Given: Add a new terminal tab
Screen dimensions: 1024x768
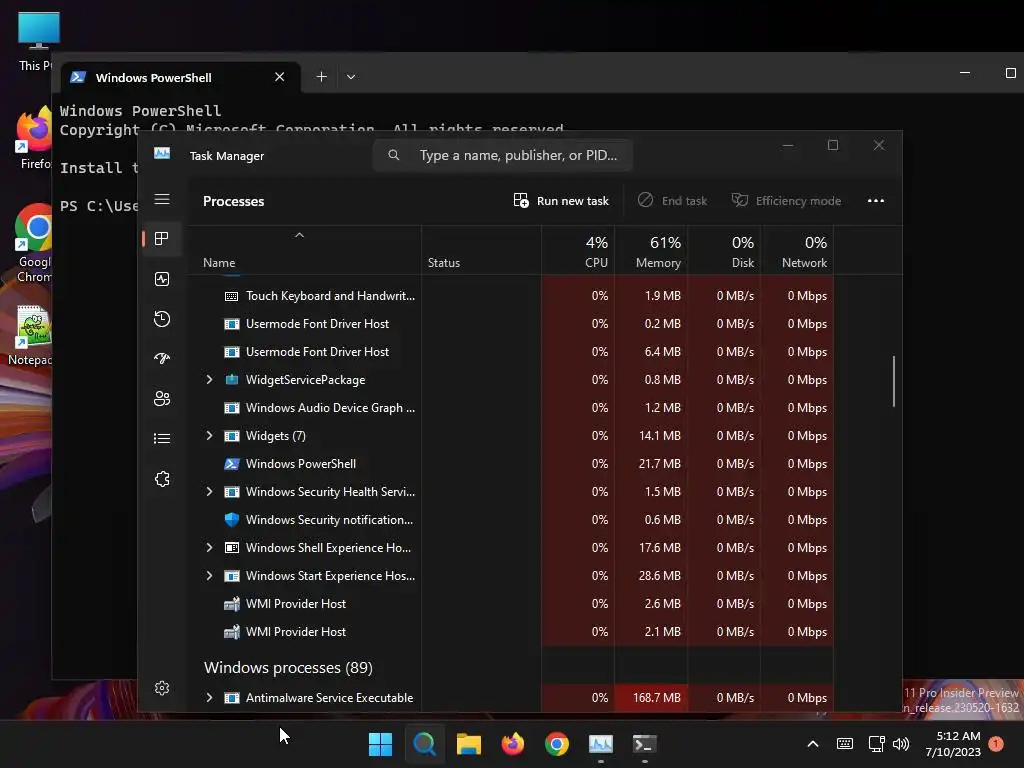Looking at the screenshot, I should coord(321,76).
